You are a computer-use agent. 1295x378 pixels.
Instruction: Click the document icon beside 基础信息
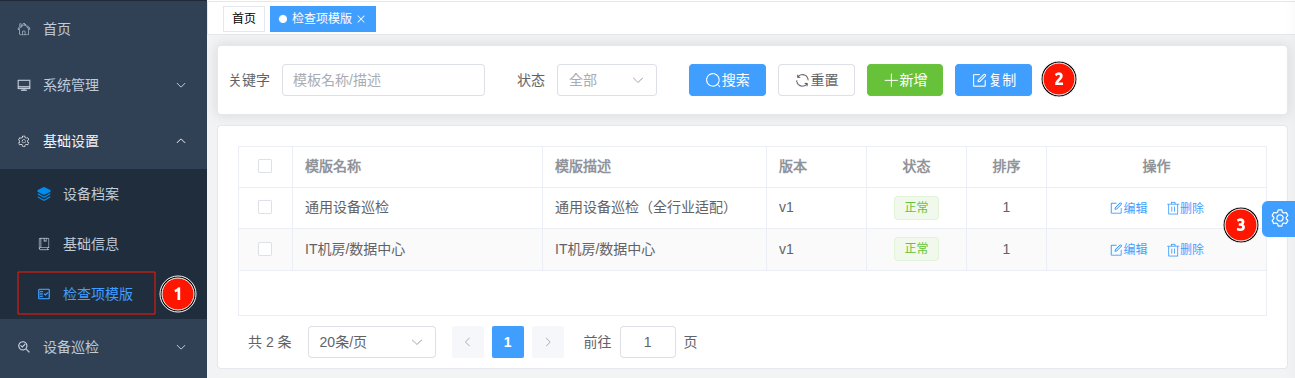pos(44,244)
